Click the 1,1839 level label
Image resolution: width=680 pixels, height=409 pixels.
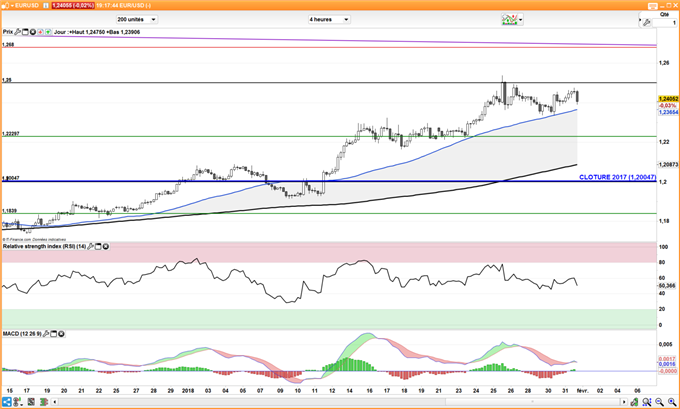point(10,211)
